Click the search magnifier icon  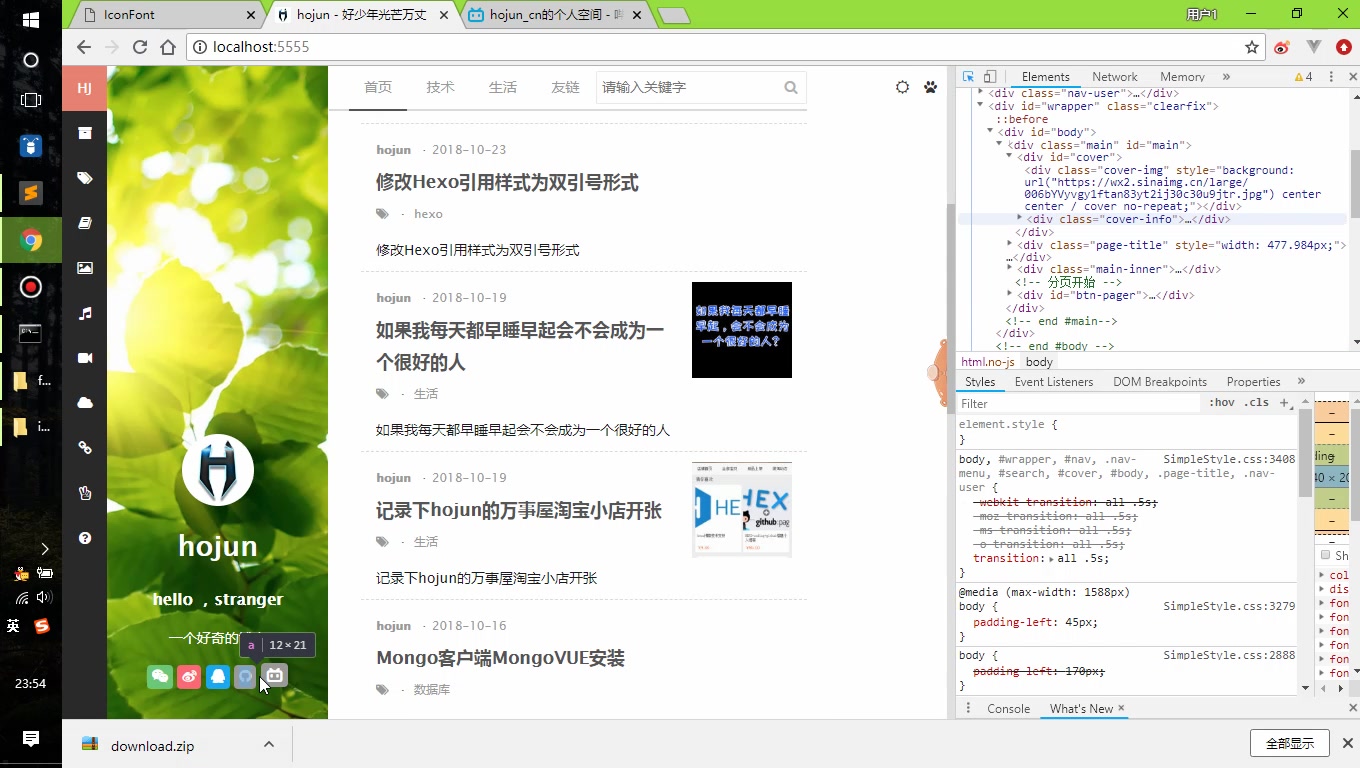point(791,88)
